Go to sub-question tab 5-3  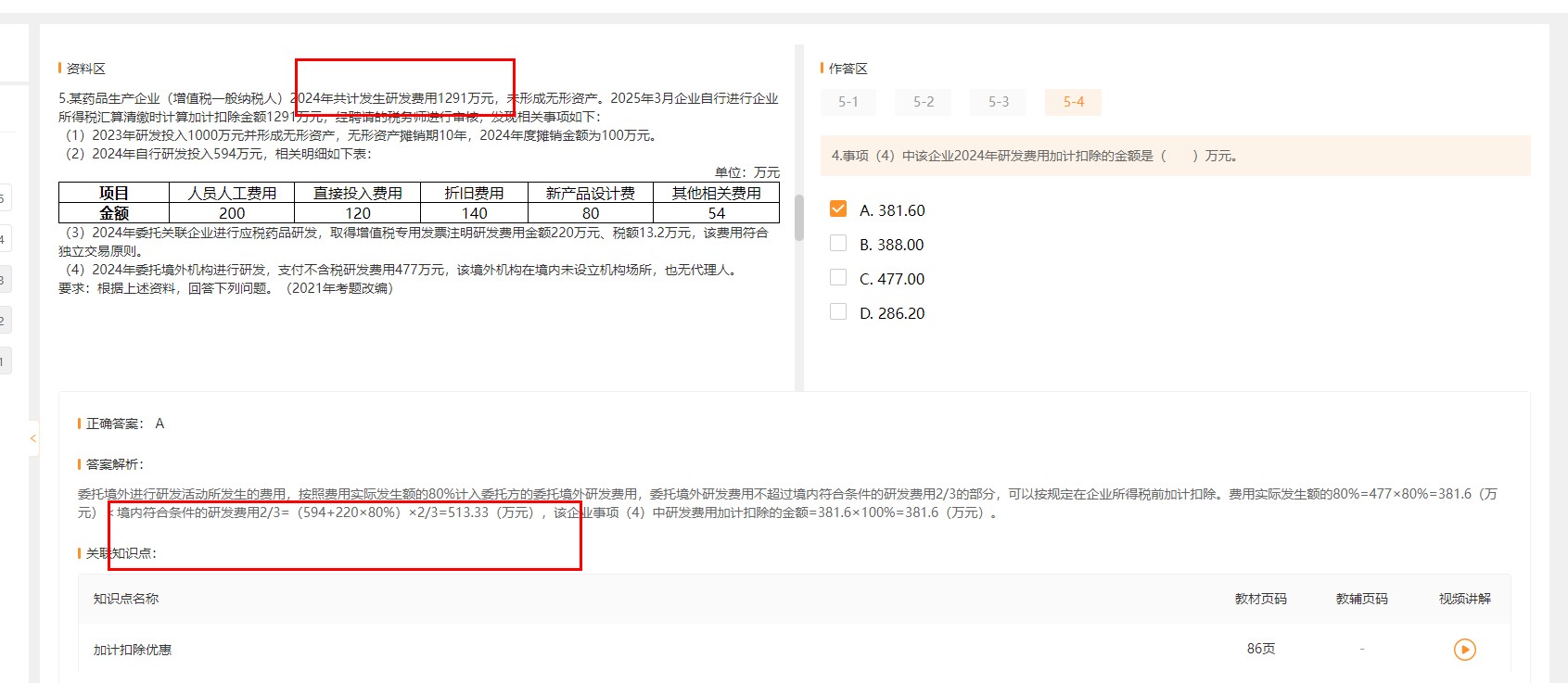coord(998,102)
